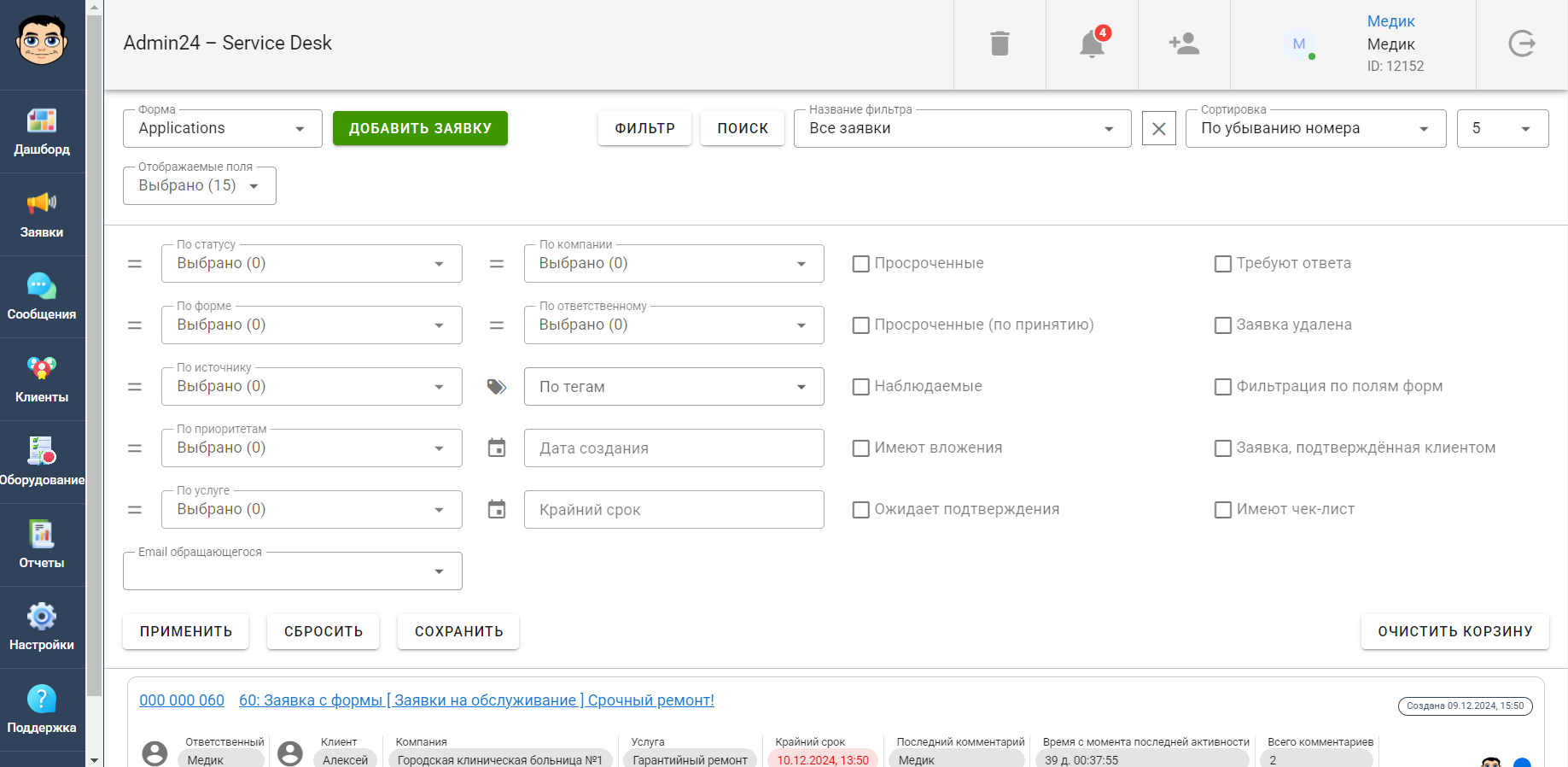
Task: Open Сообщения in the sidebar
Action: click(x=42, y=296)
